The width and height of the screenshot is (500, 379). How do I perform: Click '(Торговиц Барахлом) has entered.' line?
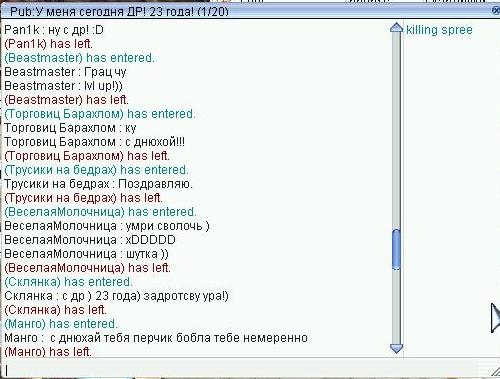coord(100,114)
